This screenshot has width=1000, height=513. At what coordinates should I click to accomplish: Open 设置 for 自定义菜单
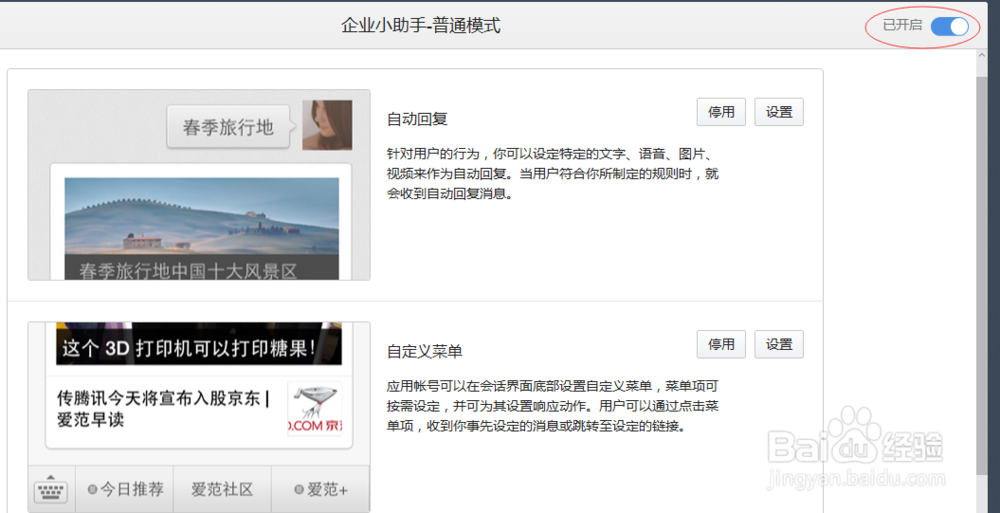[x=779, y=345]
